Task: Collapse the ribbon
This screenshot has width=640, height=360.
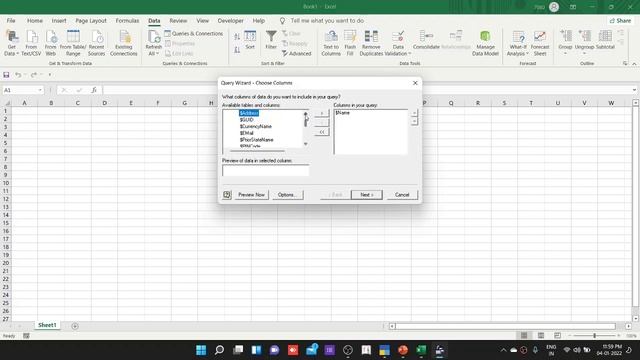Action: coord(634,64)
